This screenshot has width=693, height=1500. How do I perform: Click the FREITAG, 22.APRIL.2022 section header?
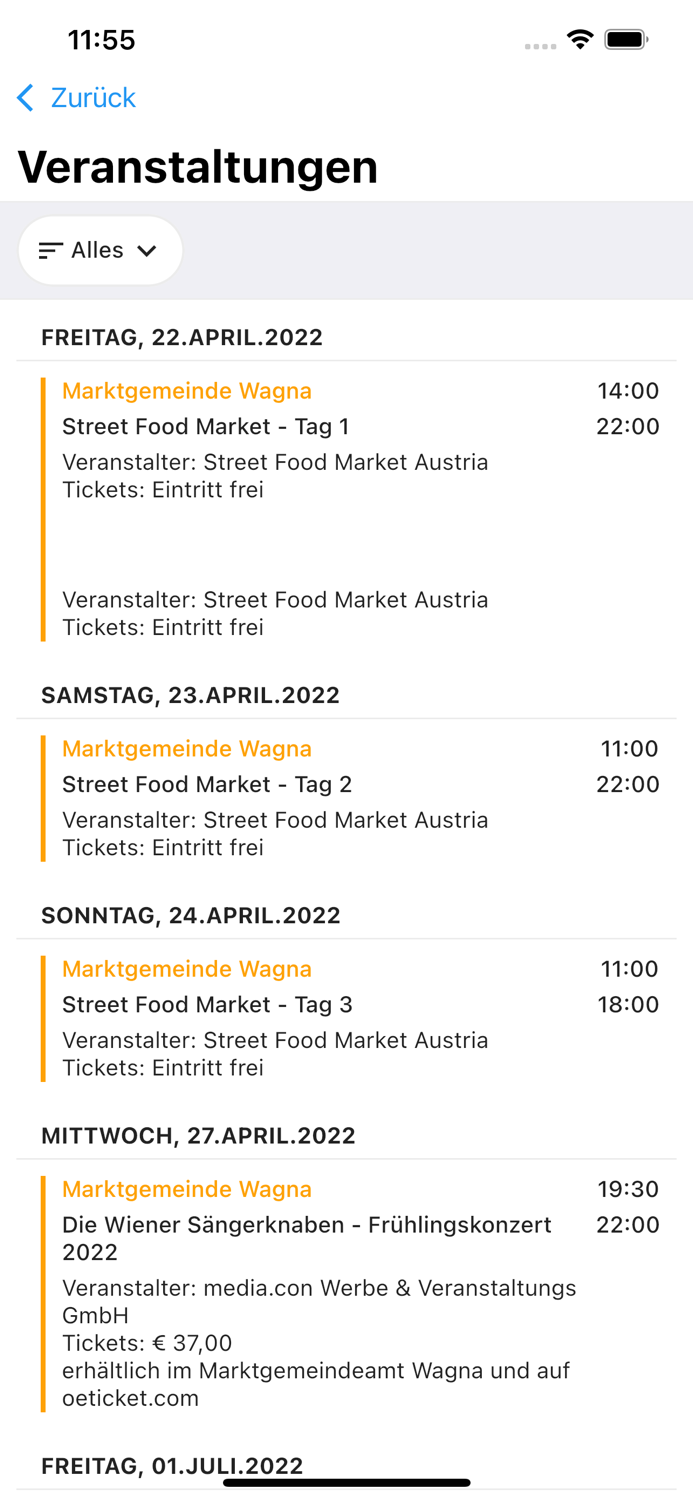[x=181, y=338]
